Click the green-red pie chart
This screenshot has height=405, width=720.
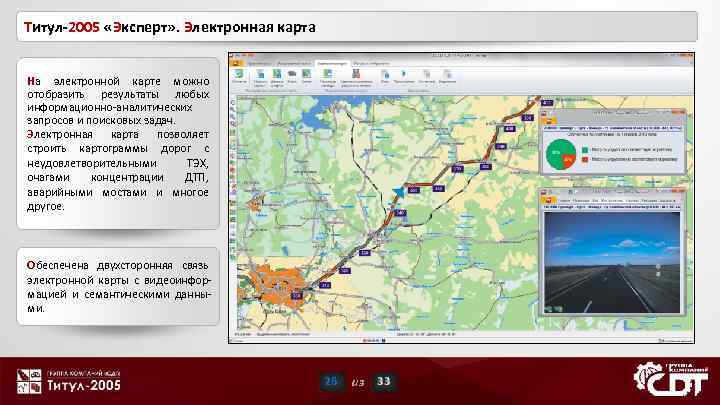[x=561, y=155]
